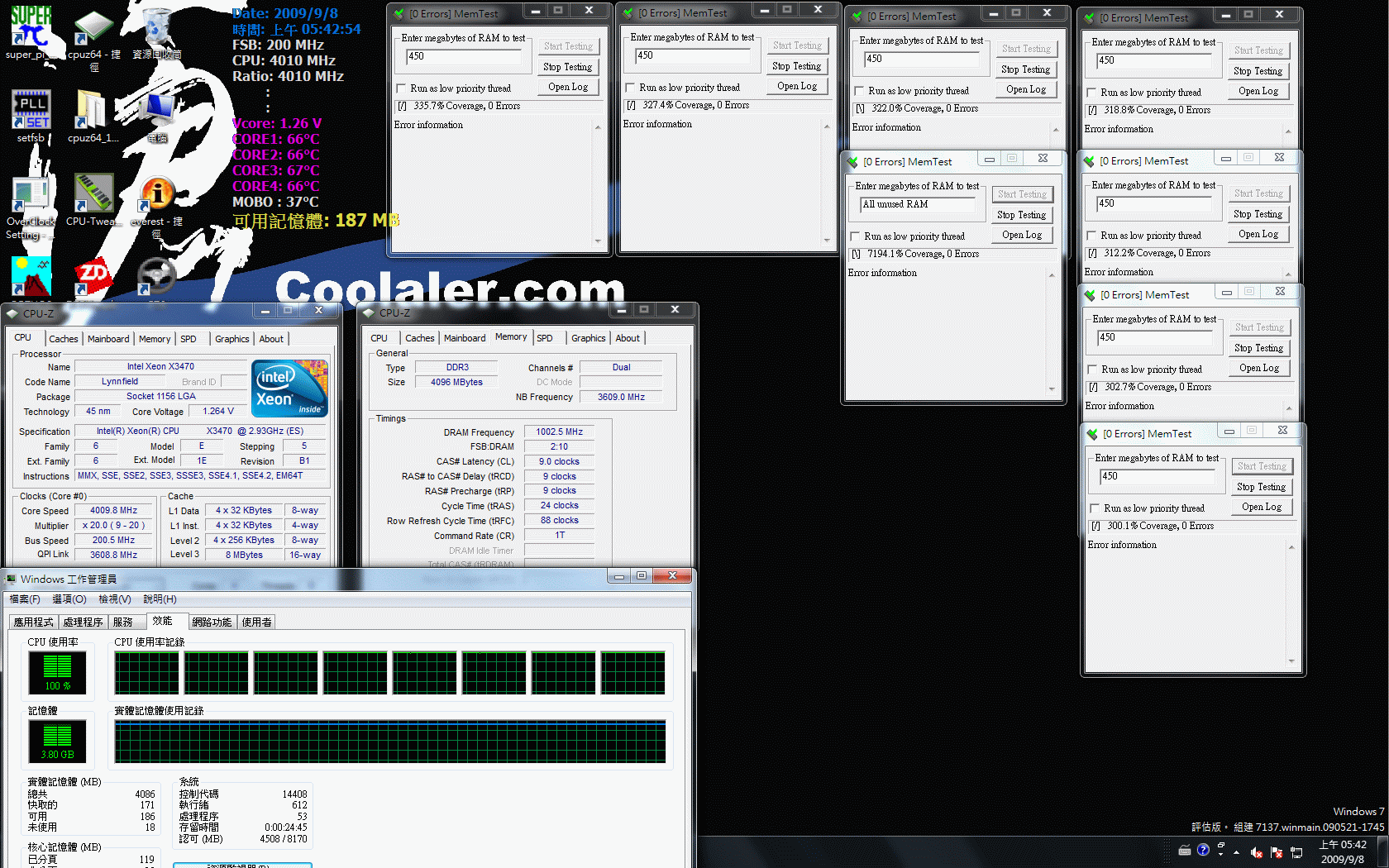Click the memory 3.80 GB meter
The height and width of the screenshot is (868, 1389).
tap(57, 741)
